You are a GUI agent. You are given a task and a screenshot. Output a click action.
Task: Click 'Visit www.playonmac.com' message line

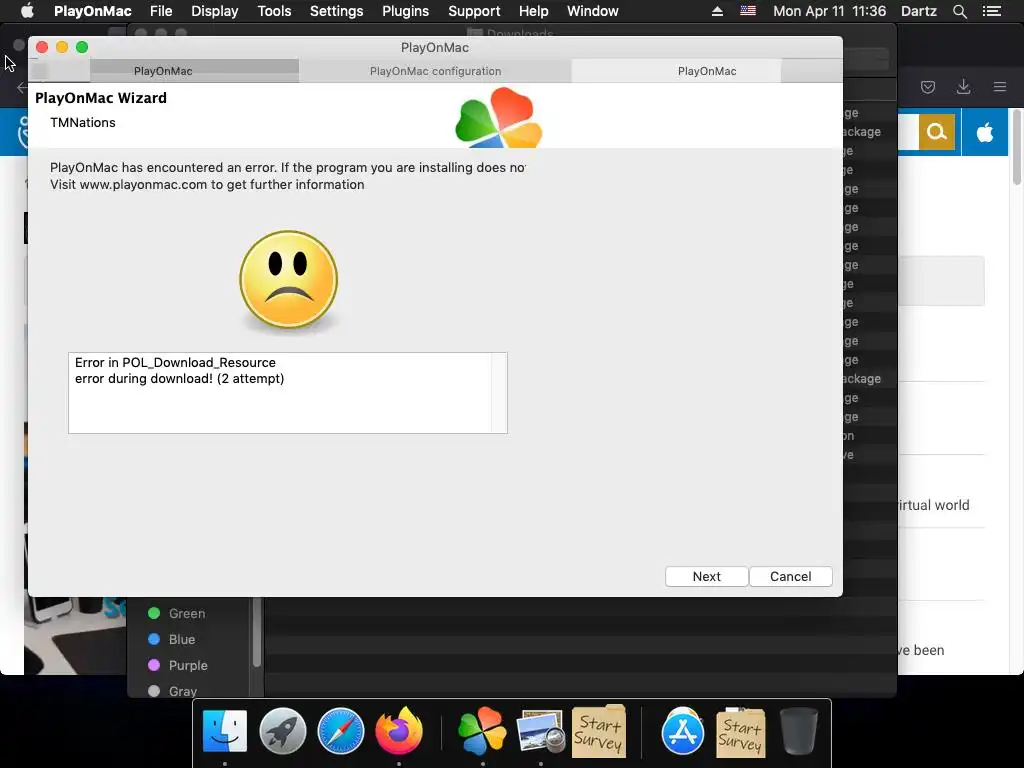(207, 185)
